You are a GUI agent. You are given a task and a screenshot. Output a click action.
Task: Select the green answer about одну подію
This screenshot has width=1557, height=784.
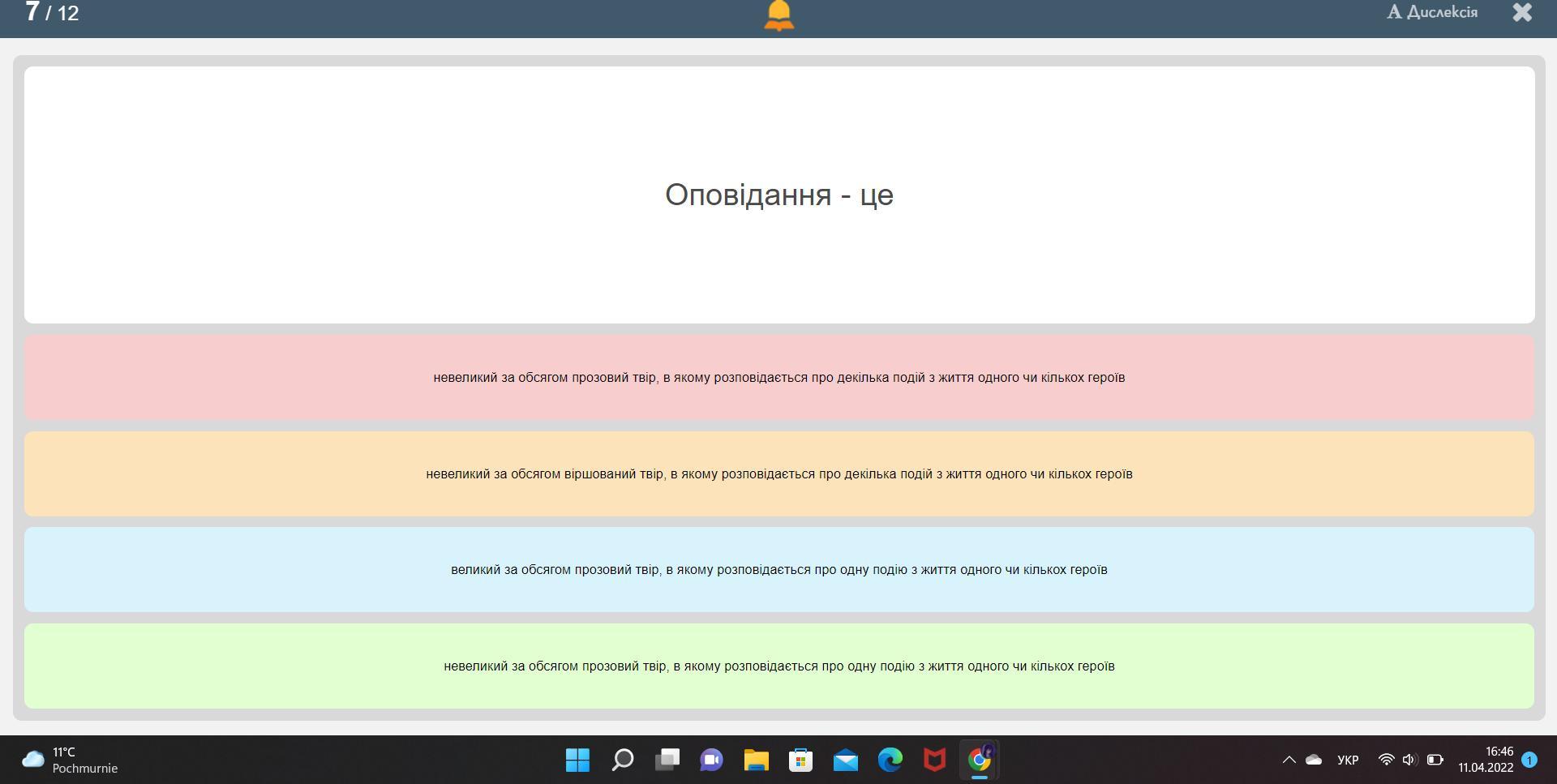pyautogui.click(x=778, y=666)
